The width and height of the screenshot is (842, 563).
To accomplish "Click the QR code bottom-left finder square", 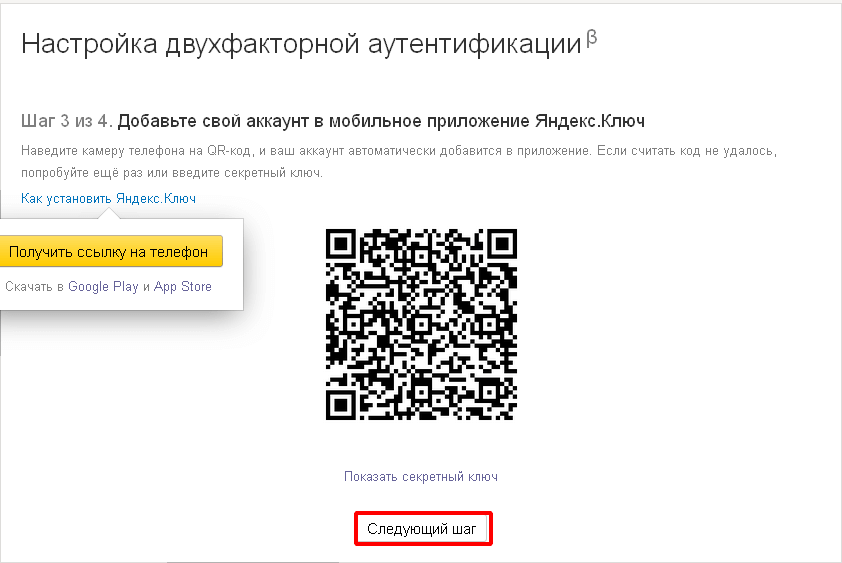I will 340,405.
